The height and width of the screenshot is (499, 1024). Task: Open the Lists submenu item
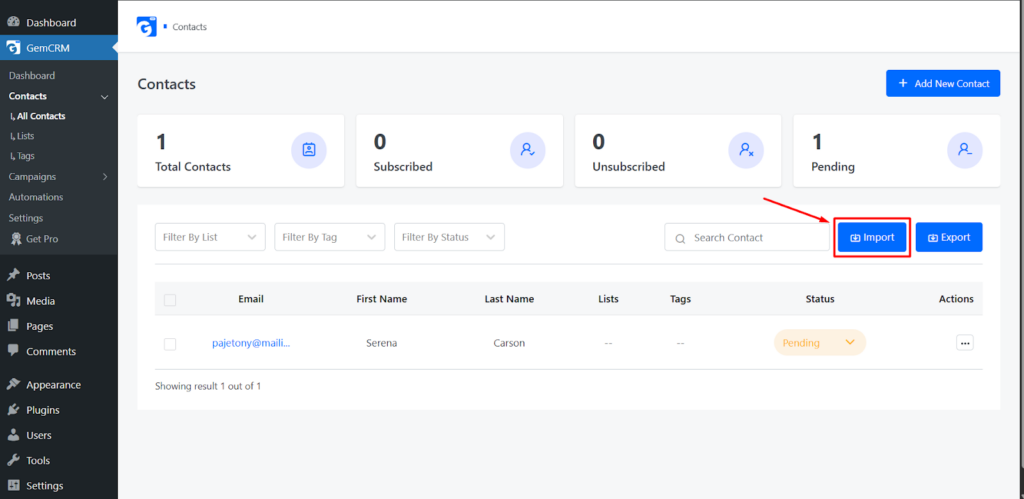pyautogui.click(x=22, y=136)
